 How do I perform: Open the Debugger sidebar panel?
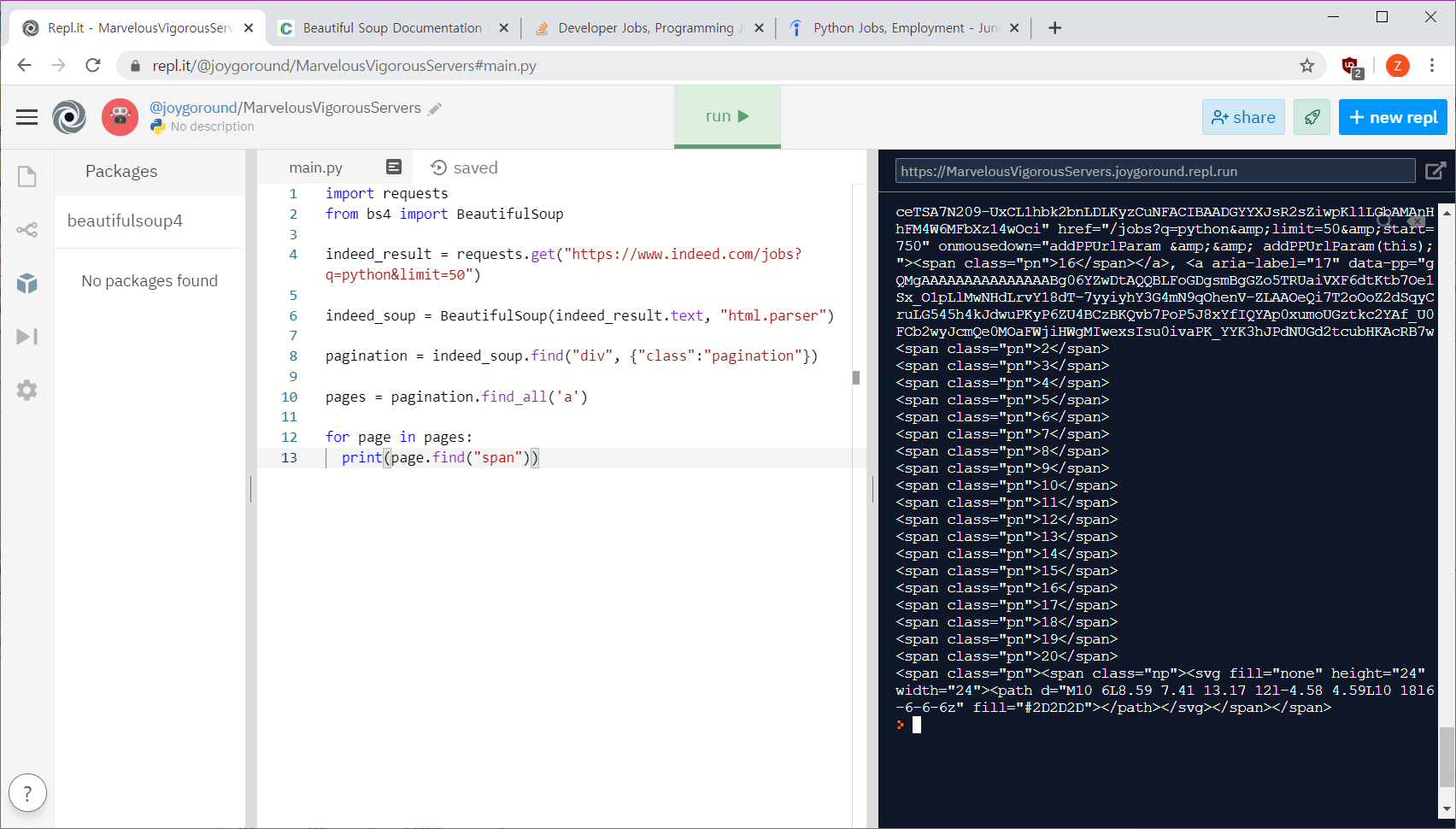coord(27,337)
